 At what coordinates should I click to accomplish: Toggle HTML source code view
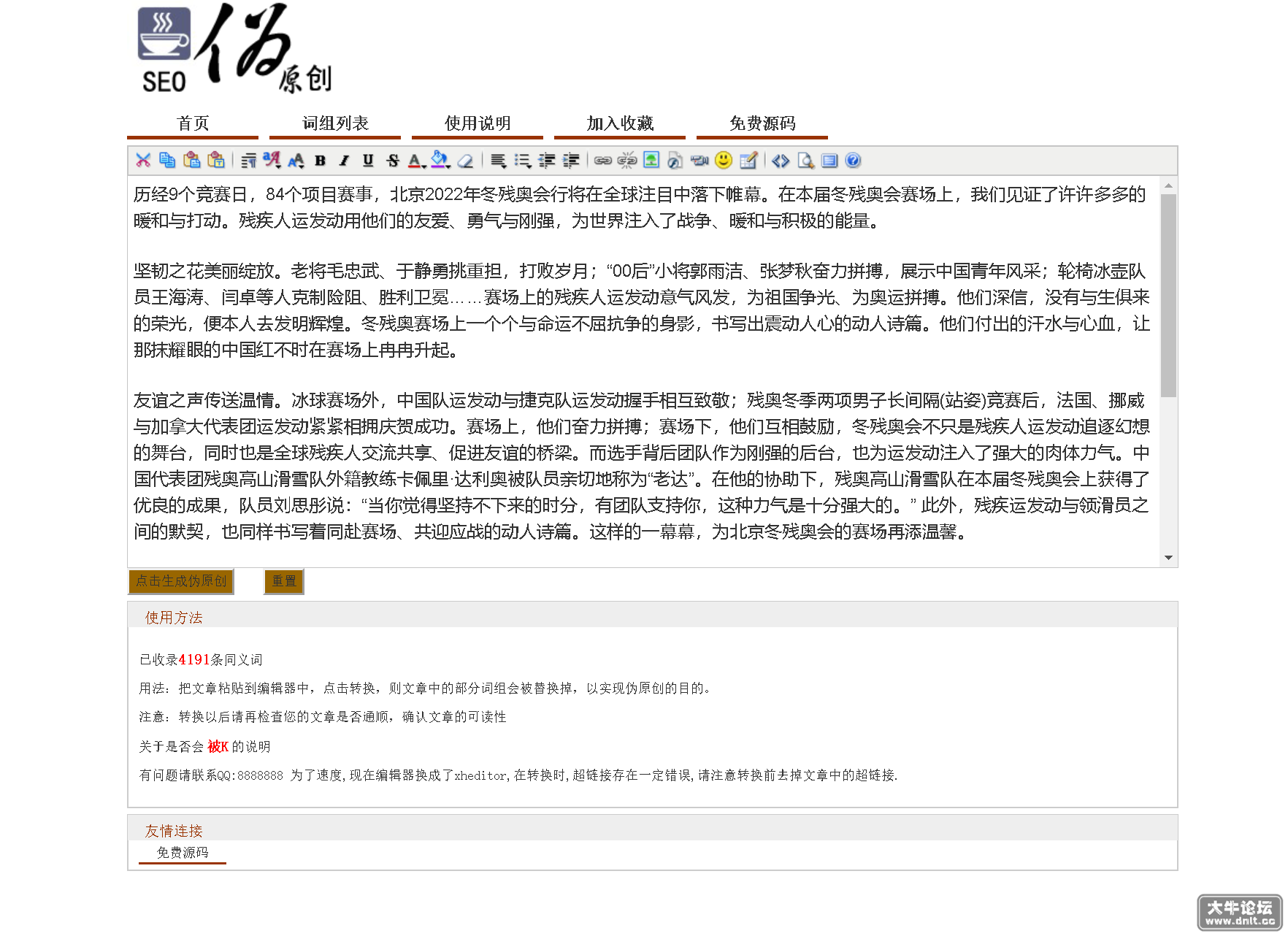(x=781, y=161)
